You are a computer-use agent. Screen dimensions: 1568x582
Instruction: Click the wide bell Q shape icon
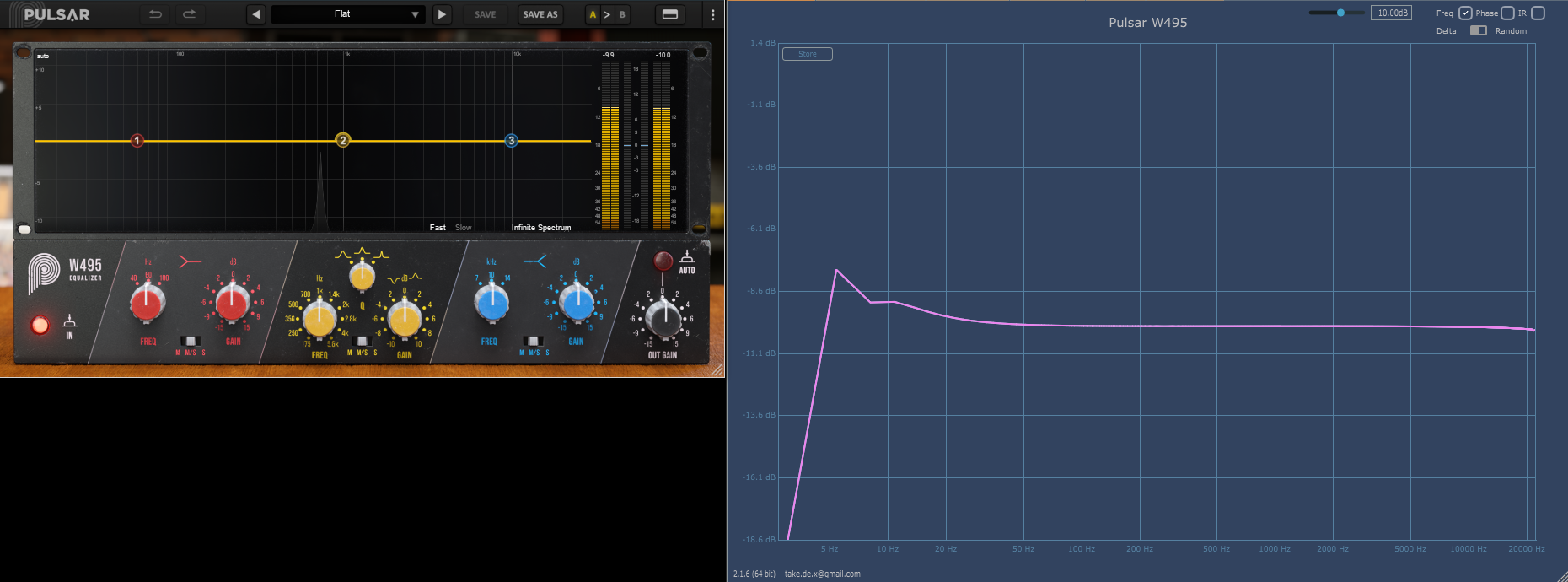click(x=341, y=254)
